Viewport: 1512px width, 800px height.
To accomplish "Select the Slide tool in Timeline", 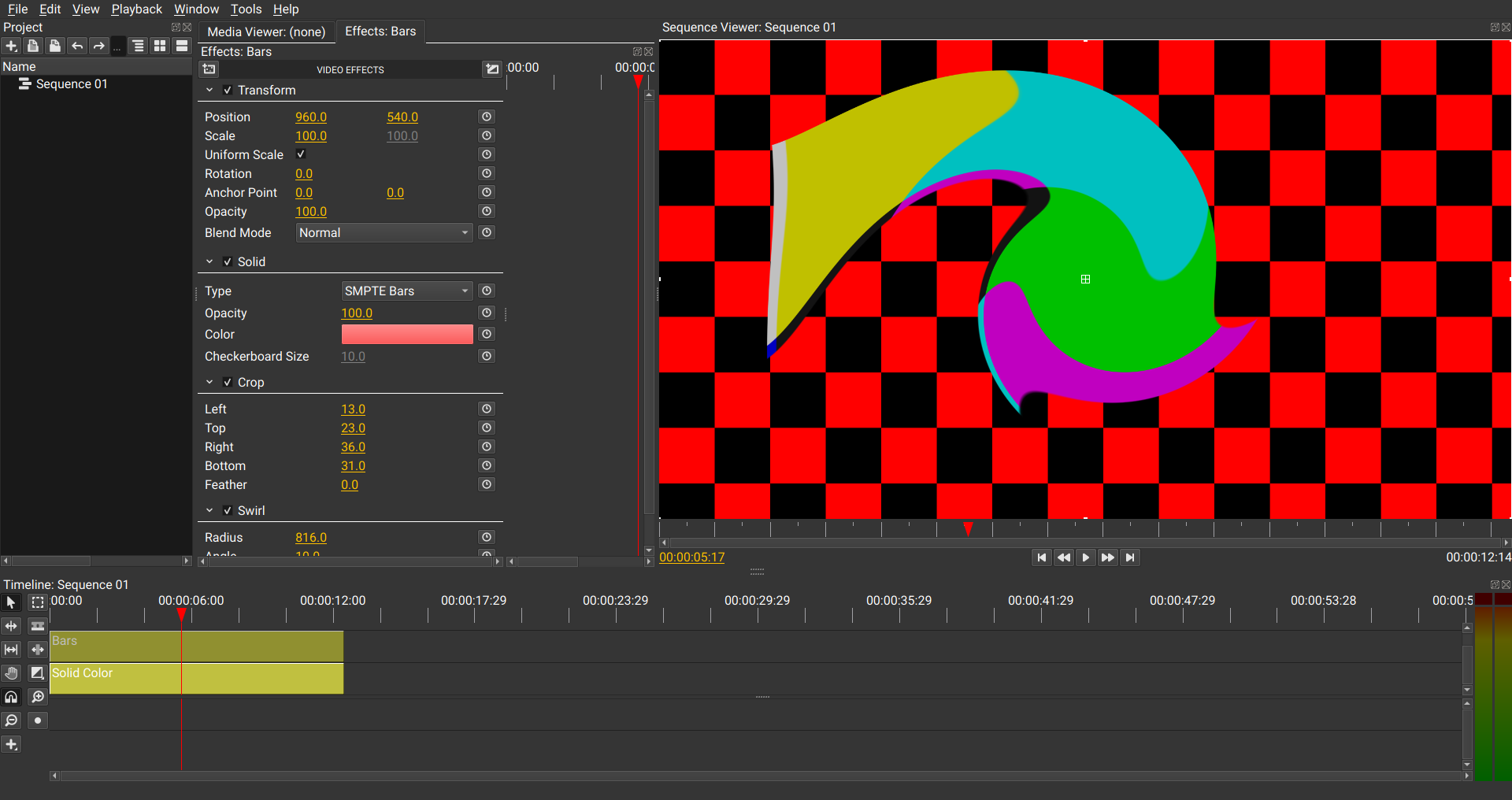I will [x=37, y=650].
